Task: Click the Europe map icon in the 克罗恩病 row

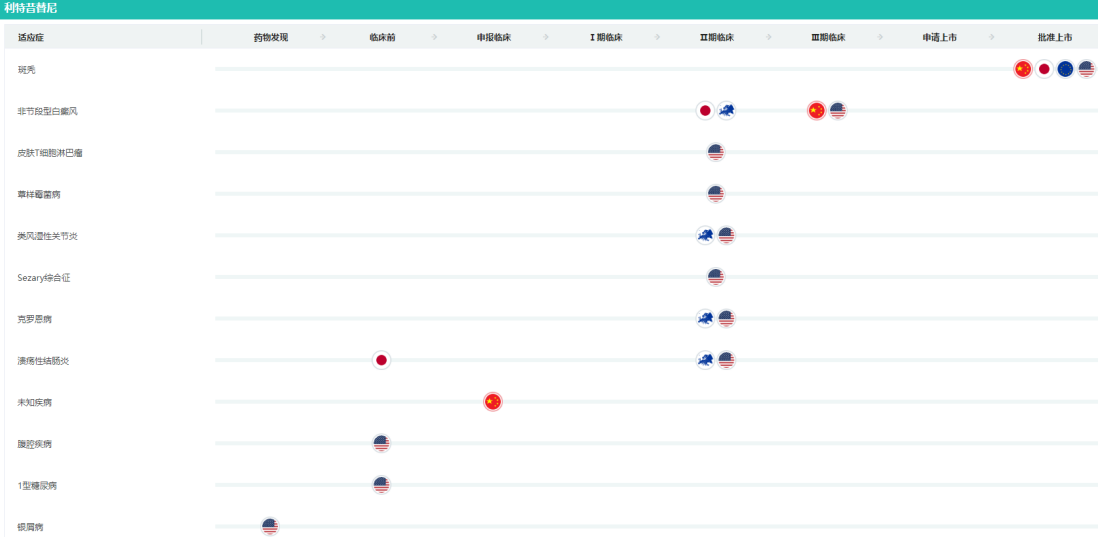Action: [x=705, y=319]
